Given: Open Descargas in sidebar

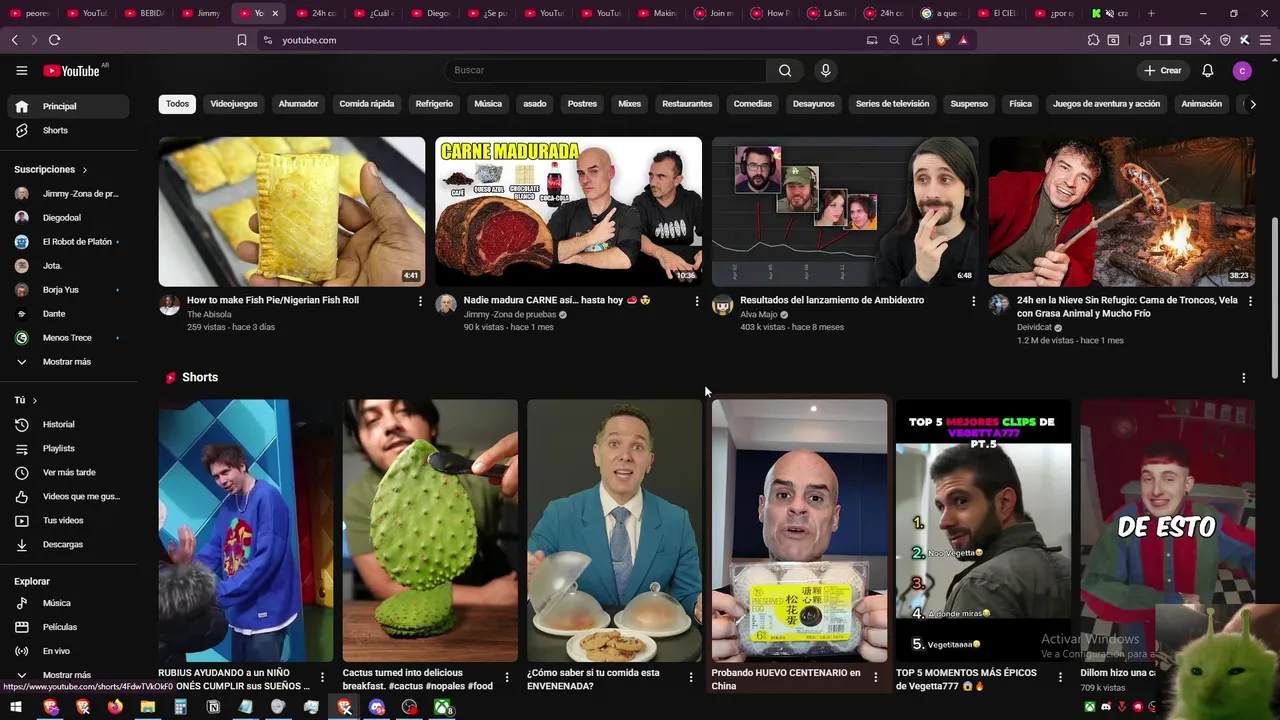Looking at the screenshot, I should click(x=69, y=544).
